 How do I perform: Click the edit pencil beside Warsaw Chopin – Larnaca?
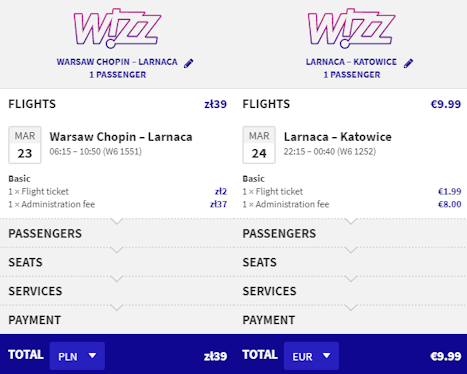click(189, 63)
